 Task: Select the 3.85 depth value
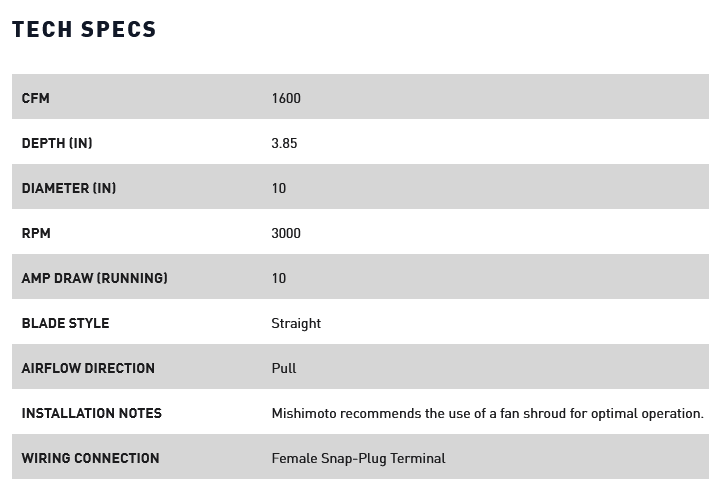tap(284, 143)
